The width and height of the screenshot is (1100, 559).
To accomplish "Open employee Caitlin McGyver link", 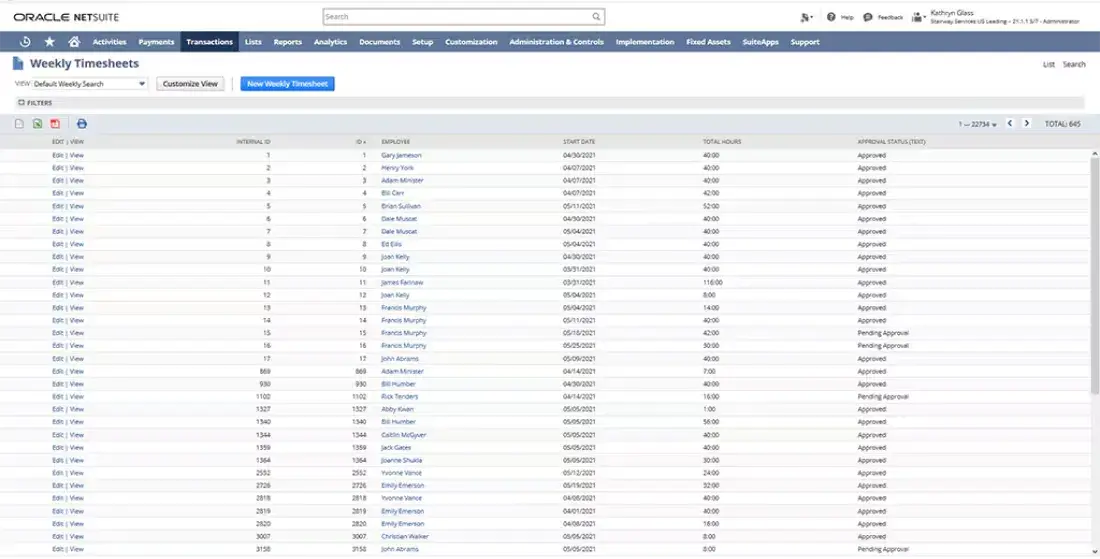I will [x=403, y=435].
